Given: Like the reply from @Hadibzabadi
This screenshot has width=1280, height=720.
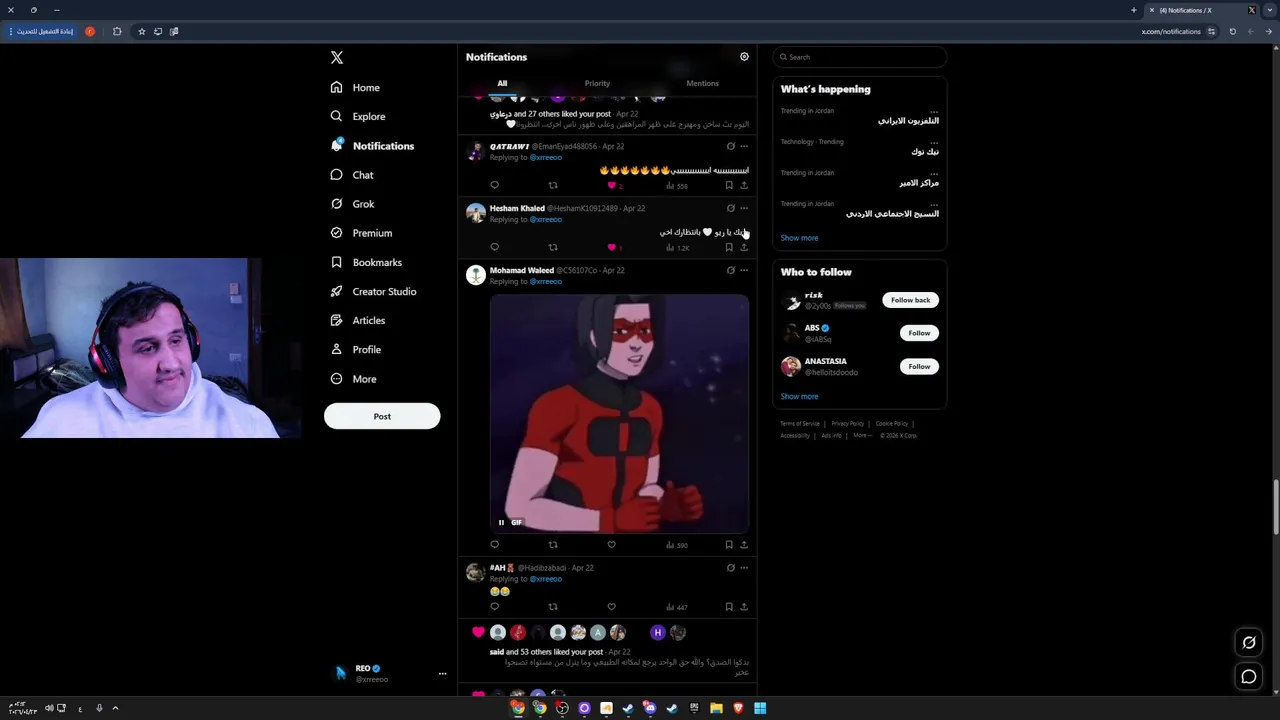Looking at the screenshot, I should (612, 607).
